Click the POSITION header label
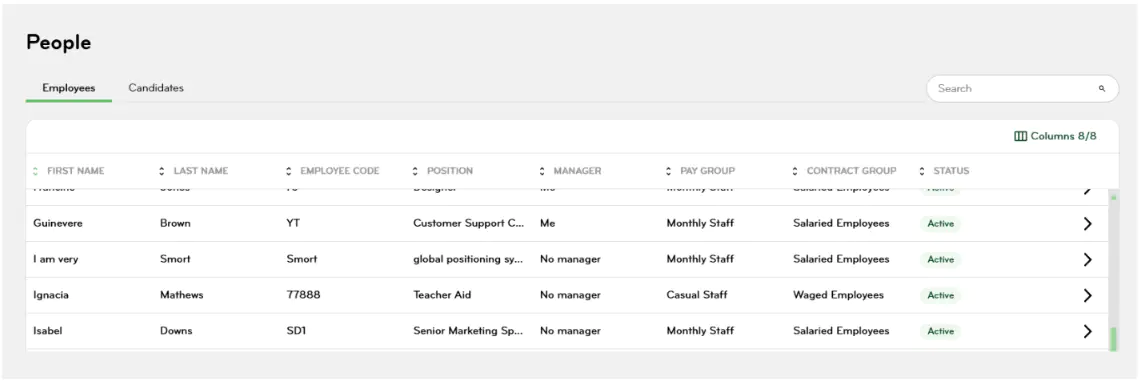The image size is (1140, 381). coord(450,171)
